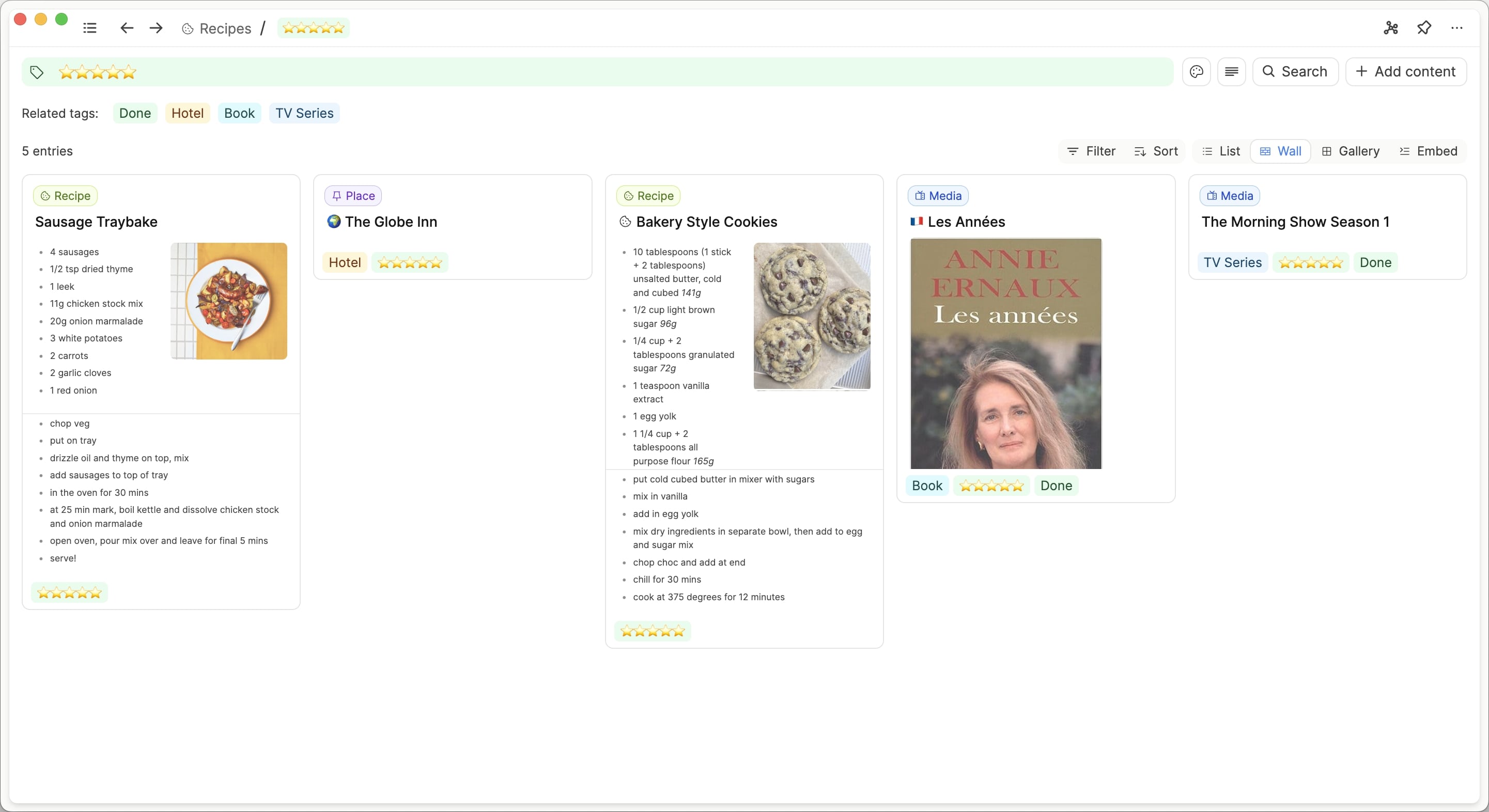Open the color palette icon button
1489x812 pixels.
pos(1197,72)
